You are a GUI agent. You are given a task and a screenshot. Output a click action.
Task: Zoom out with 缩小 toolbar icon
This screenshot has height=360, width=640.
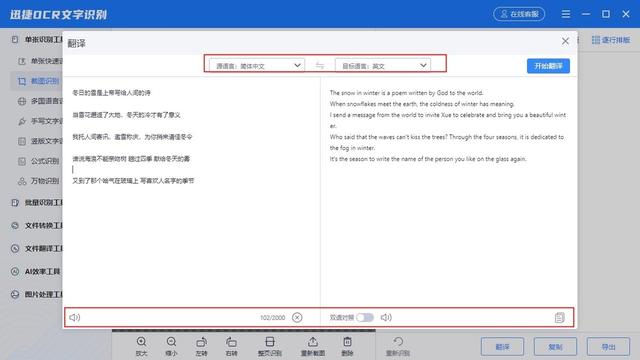[171, 347]
